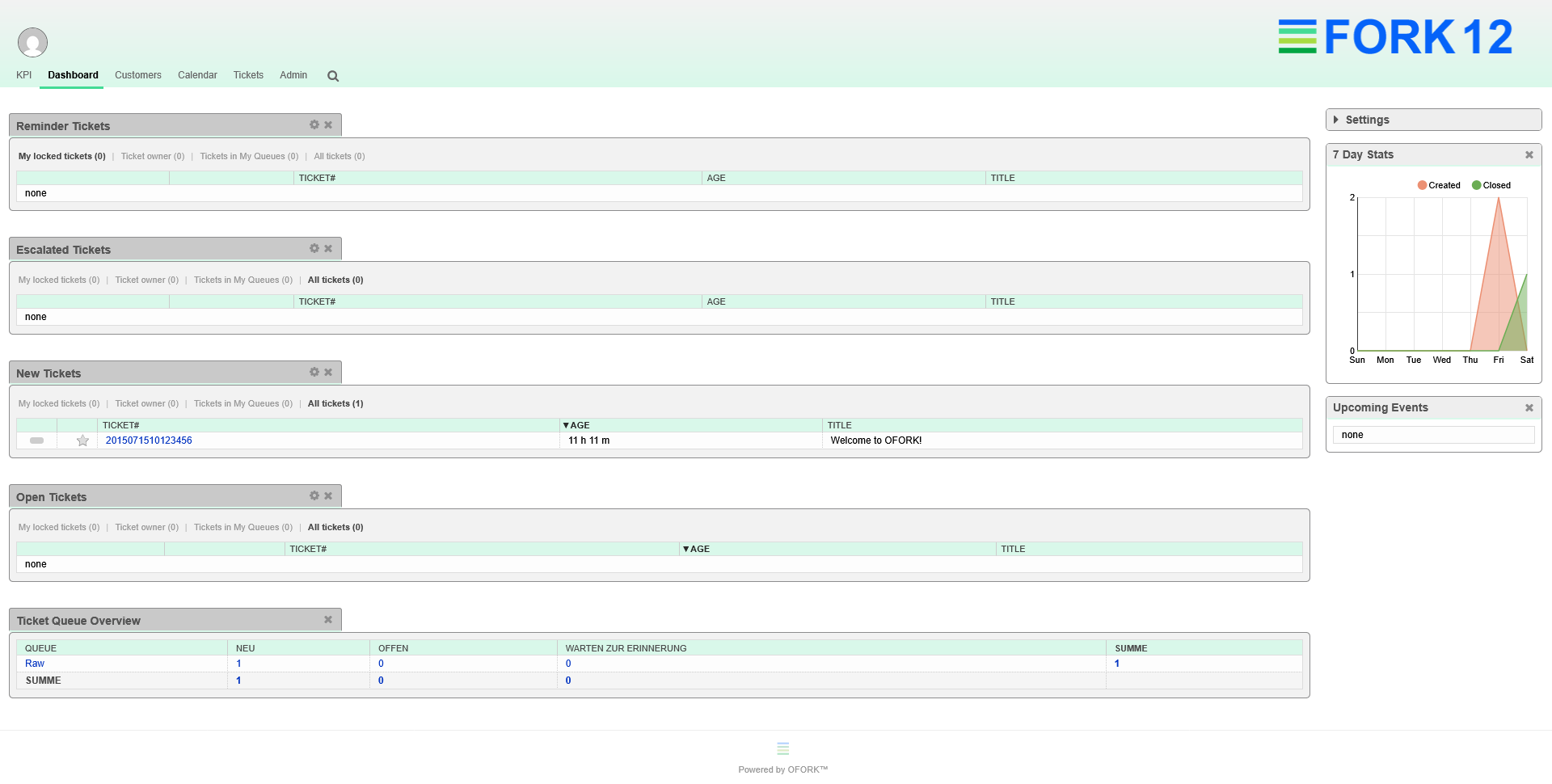The image size is (1552, 784).
Task: Star ticket 2015071510123456 in New Tickets
Action: 82,441
